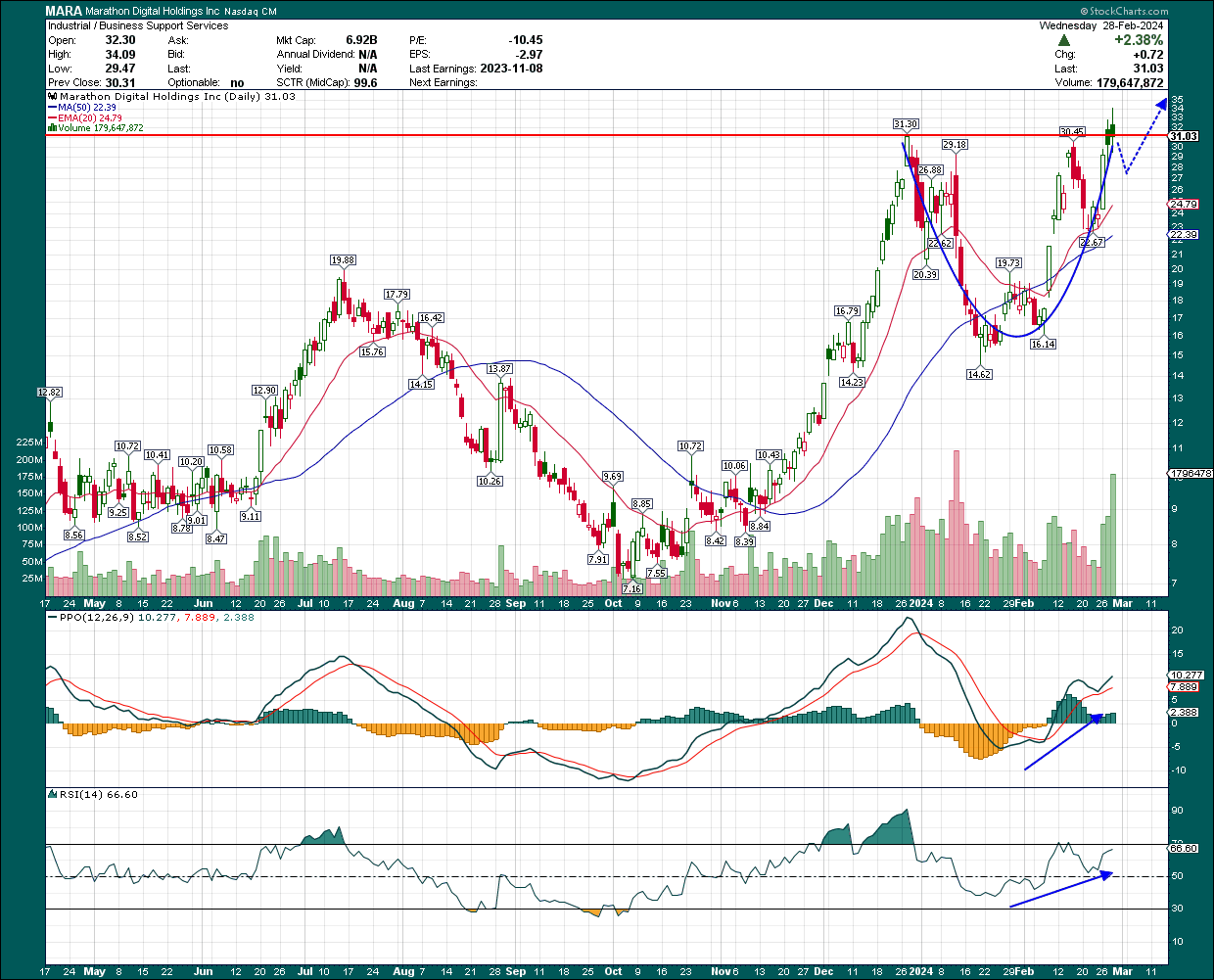1214x980 pixels.
Task: Click the 31.30 peak annotation box on the chart
Action: [x=904, y=125]
